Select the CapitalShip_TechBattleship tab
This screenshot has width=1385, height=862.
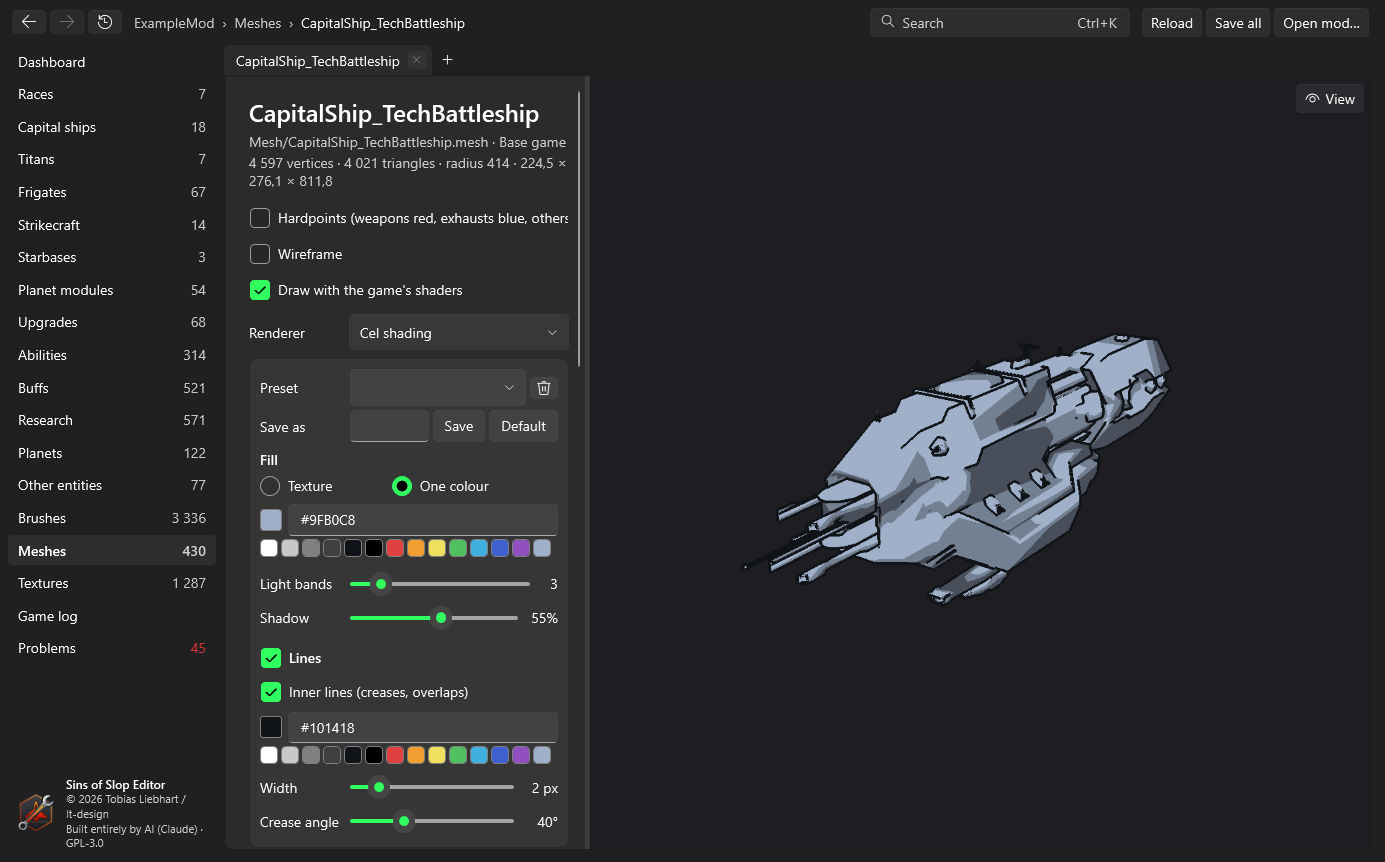click(328, 61)
